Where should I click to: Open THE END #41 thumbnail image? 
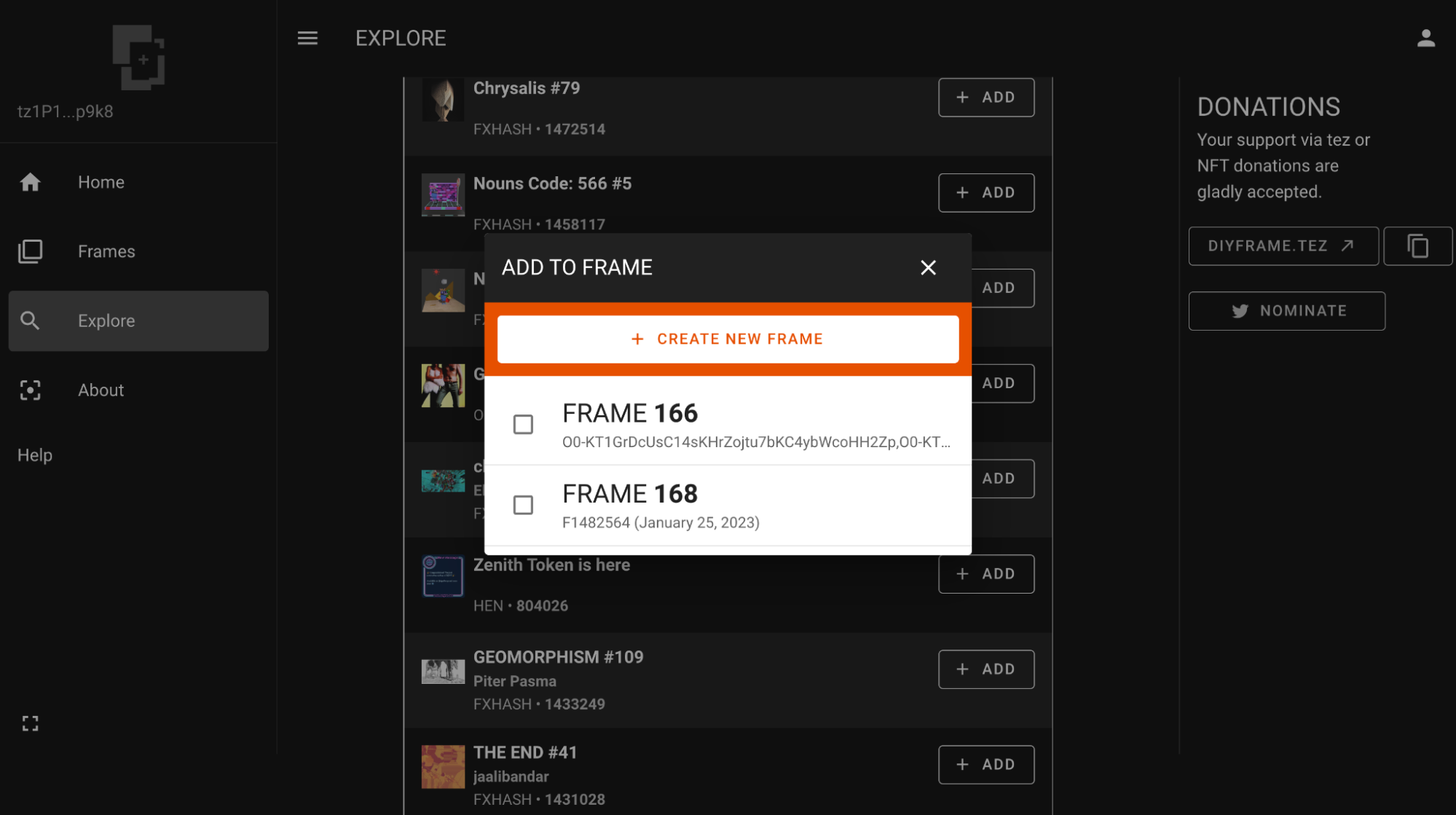click(443, 766)
